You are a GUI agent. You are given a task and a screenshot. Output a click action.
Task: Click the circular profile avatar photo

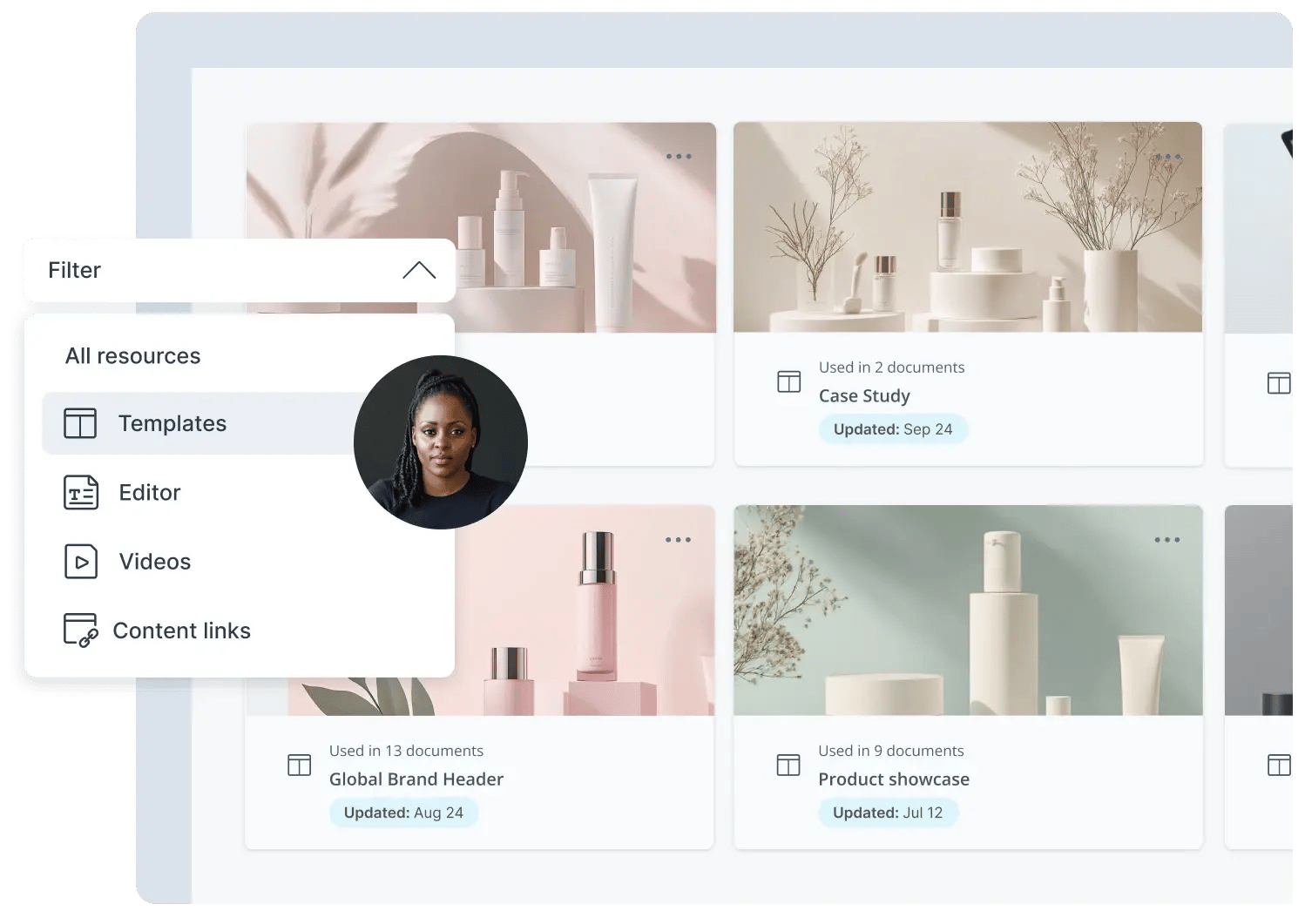pyautogui.click(x=441, y=442)
